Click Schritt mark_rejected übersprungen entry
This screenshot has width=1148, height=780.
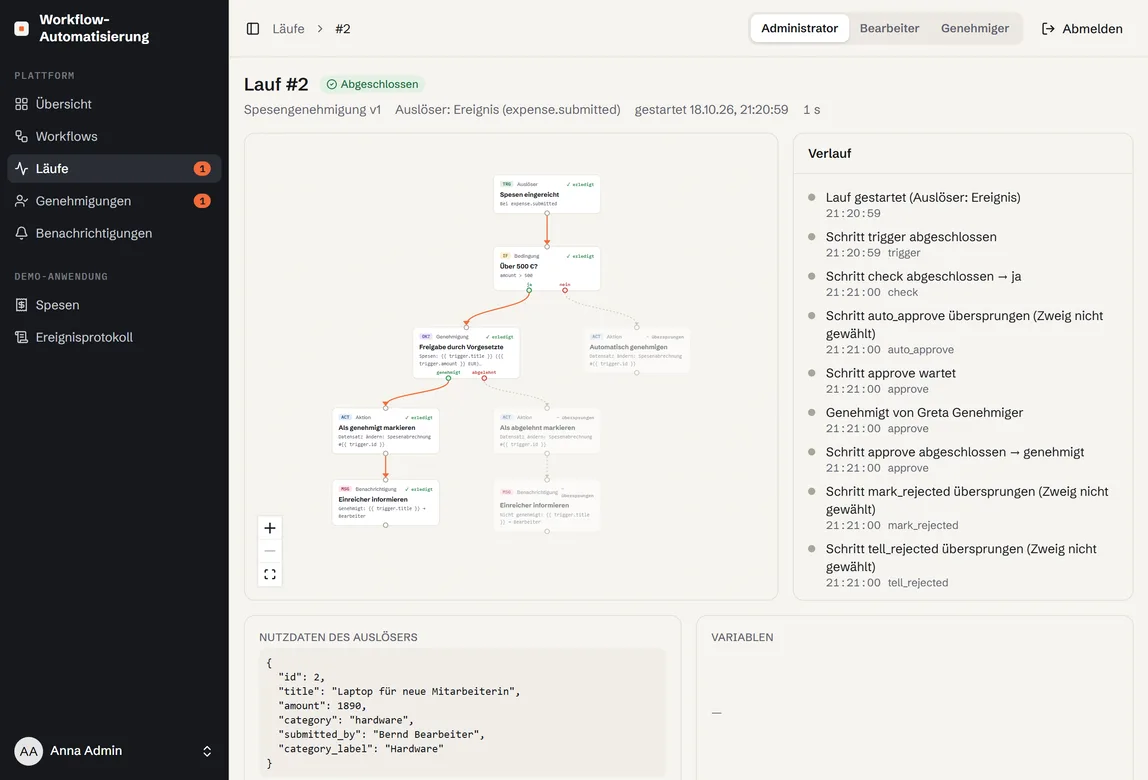964,508
